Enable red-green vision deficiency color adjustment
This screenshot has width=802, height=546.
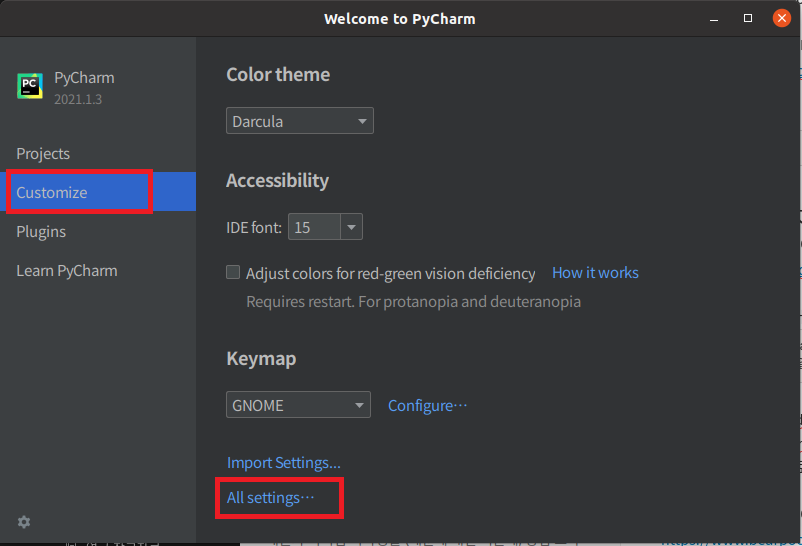233,272
